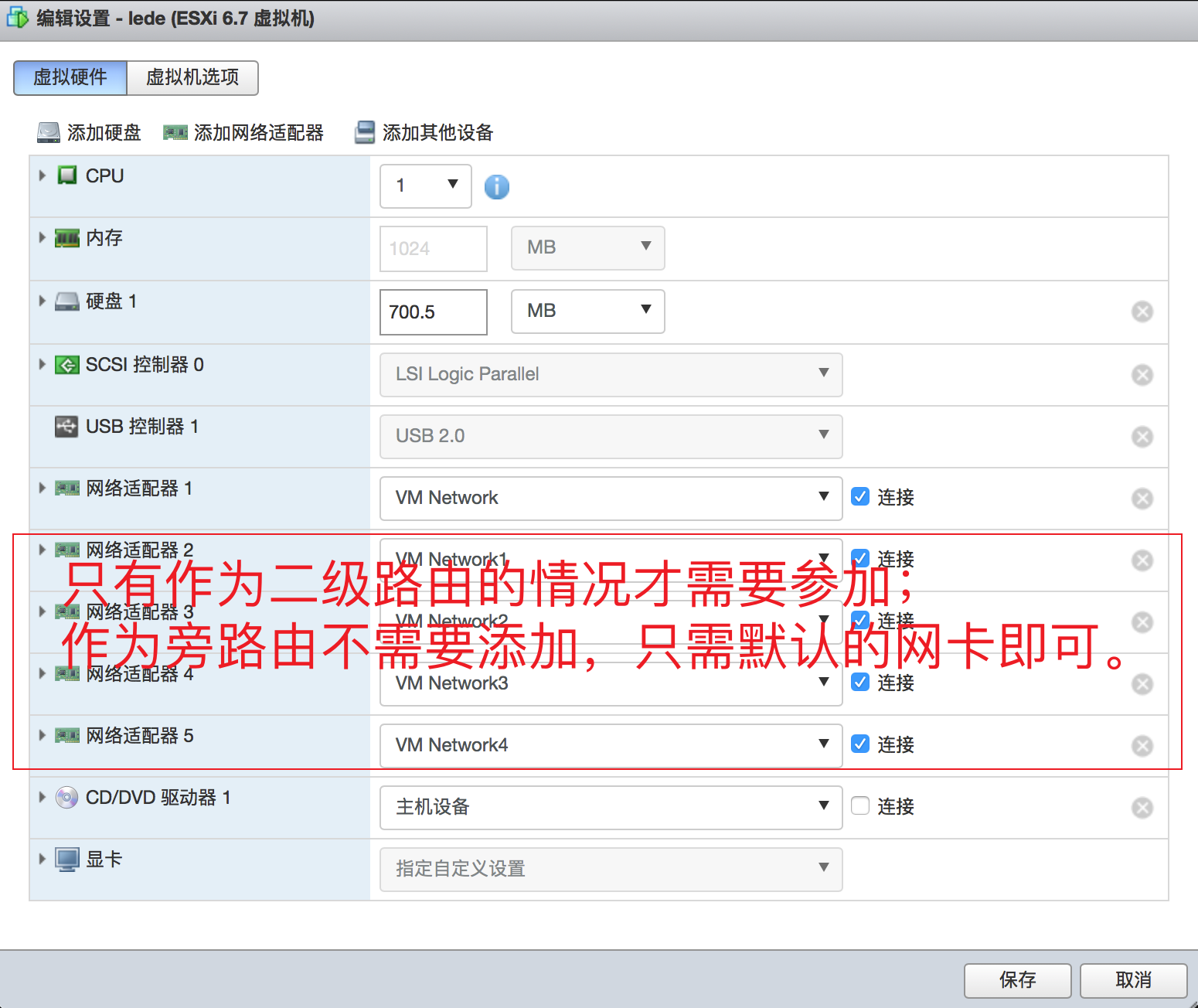Uncheck 连接 for 网络适配器 4
This screenshot has height=1008, width=1198.
pyautogui.click(x=859, y=682)
